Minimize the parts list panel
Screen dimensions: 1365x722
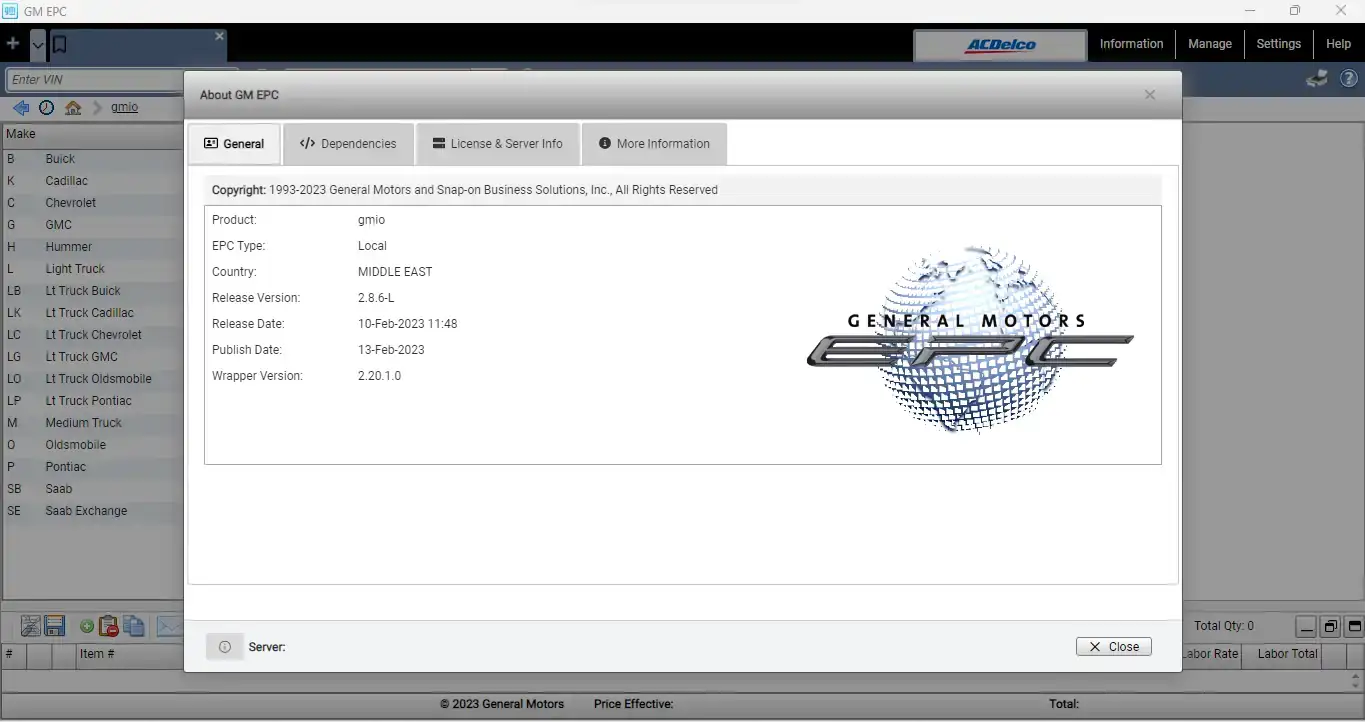click(x=1306, y=627)
